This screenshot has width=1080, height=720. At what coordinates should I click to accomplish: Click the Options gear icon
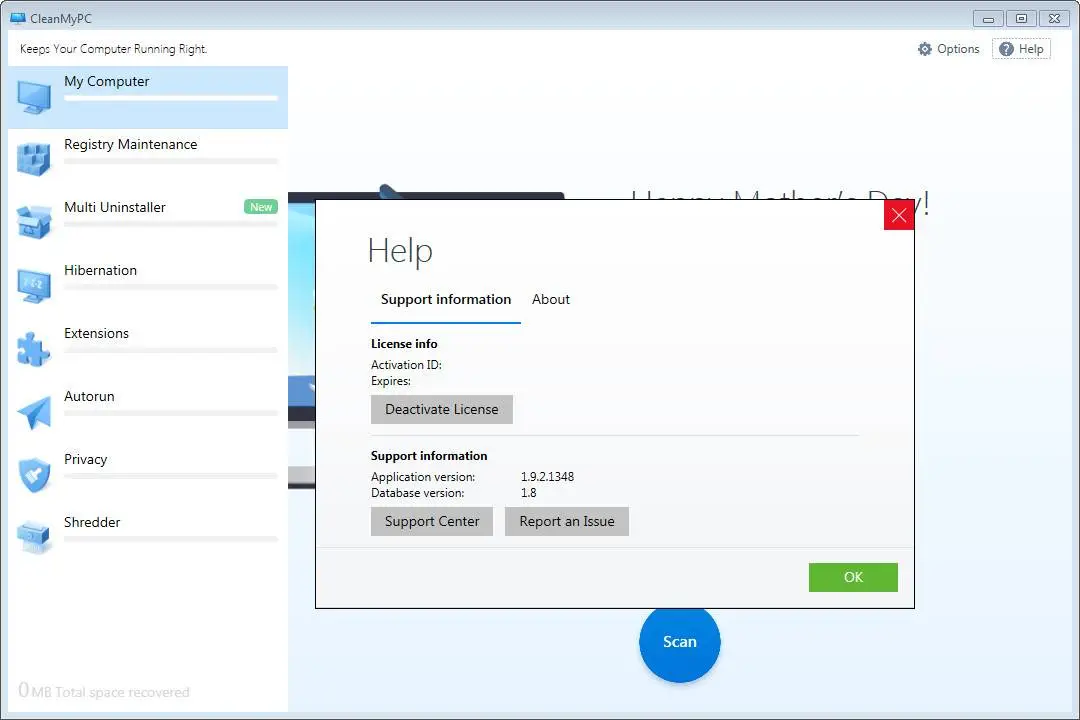(925, 49)
